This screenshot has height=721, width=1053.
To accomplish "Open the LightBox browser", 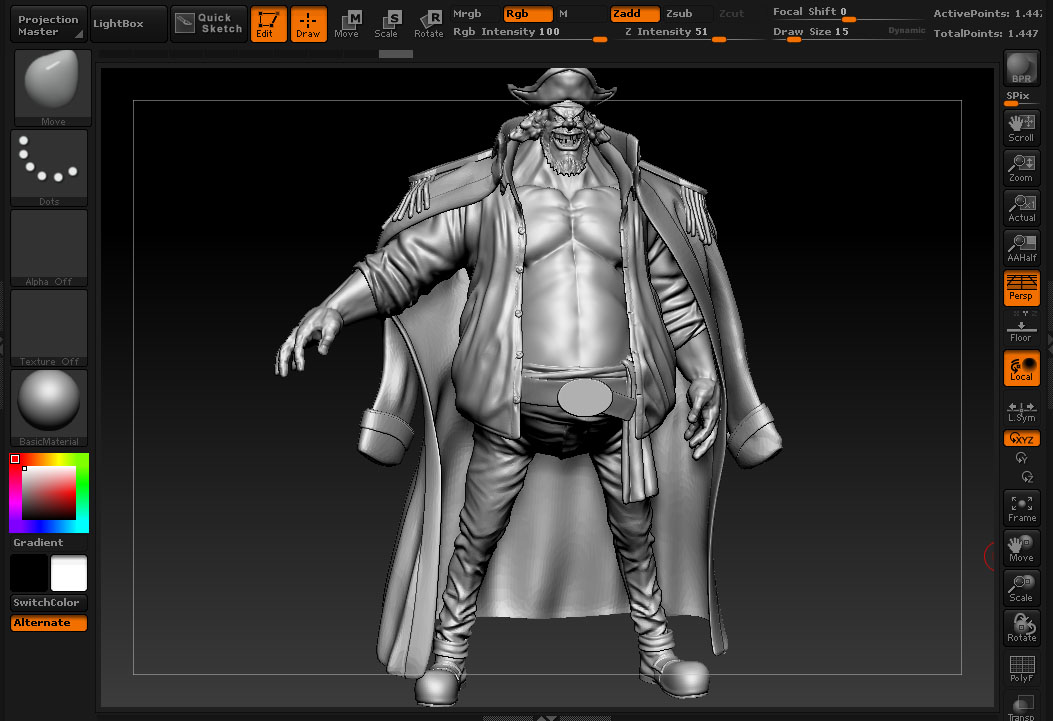I will tap(128, 24).
